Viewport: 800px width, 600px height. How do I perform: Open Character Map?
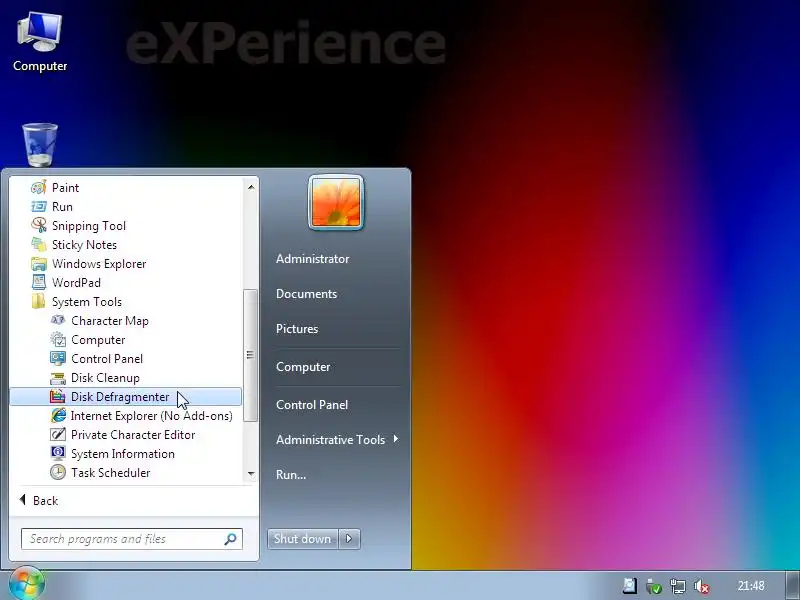(x=126, y=321)
